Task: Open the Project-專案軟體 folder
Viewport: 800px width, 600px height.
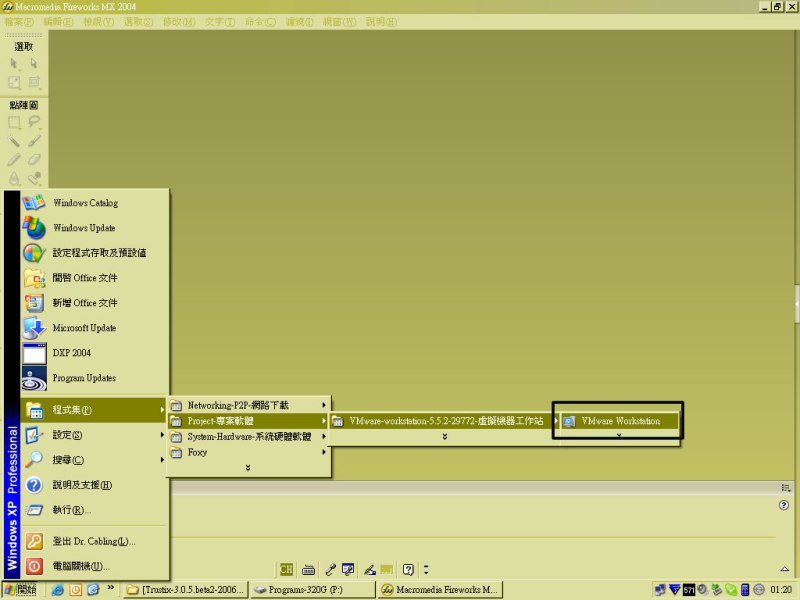Action: coord(248,421)
